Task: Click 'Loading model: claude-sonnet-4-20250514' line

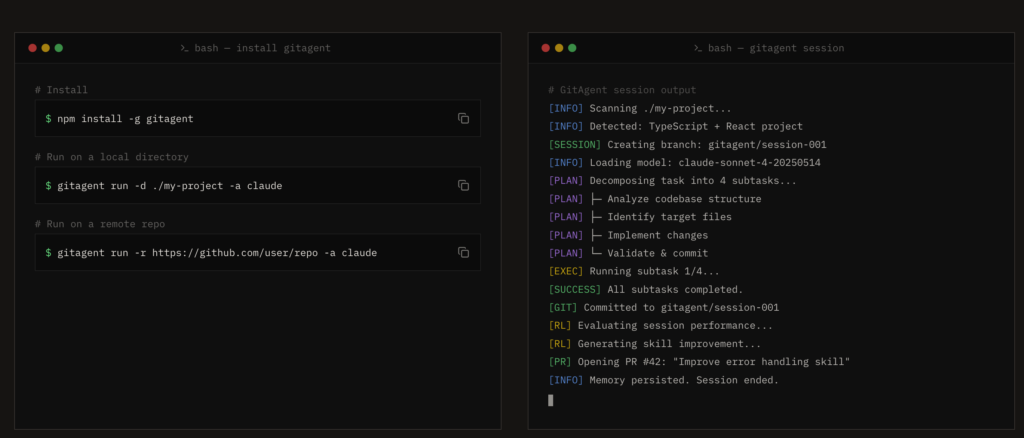Action: (705, 163)
